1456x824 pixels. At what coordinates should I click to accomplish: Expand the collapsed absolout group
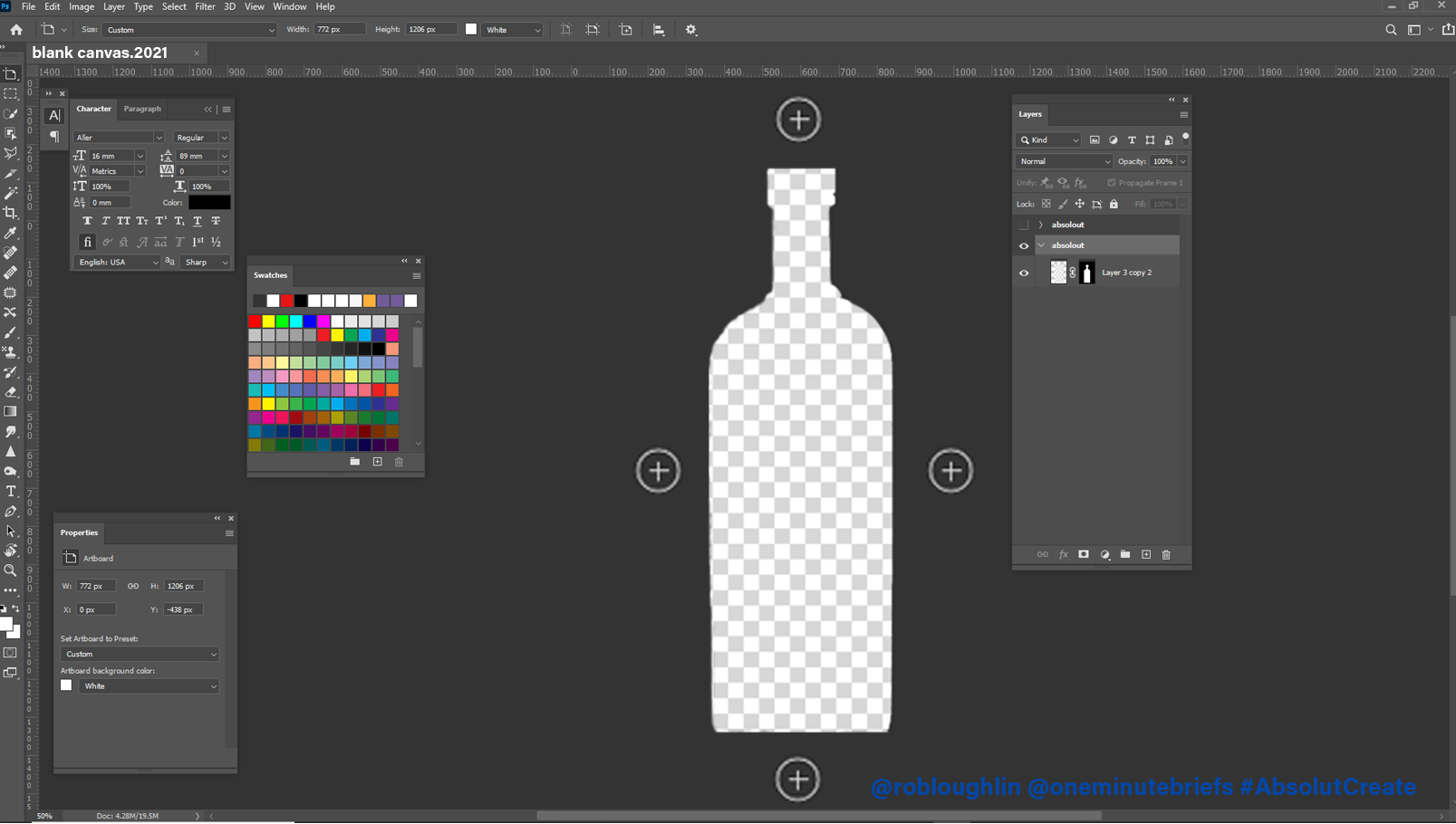tap(1041, 225)
